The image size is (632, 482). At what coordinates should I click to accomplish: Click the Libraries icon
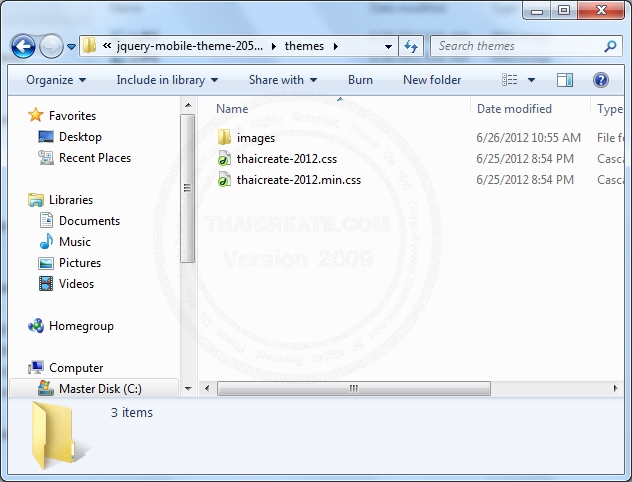35,199
